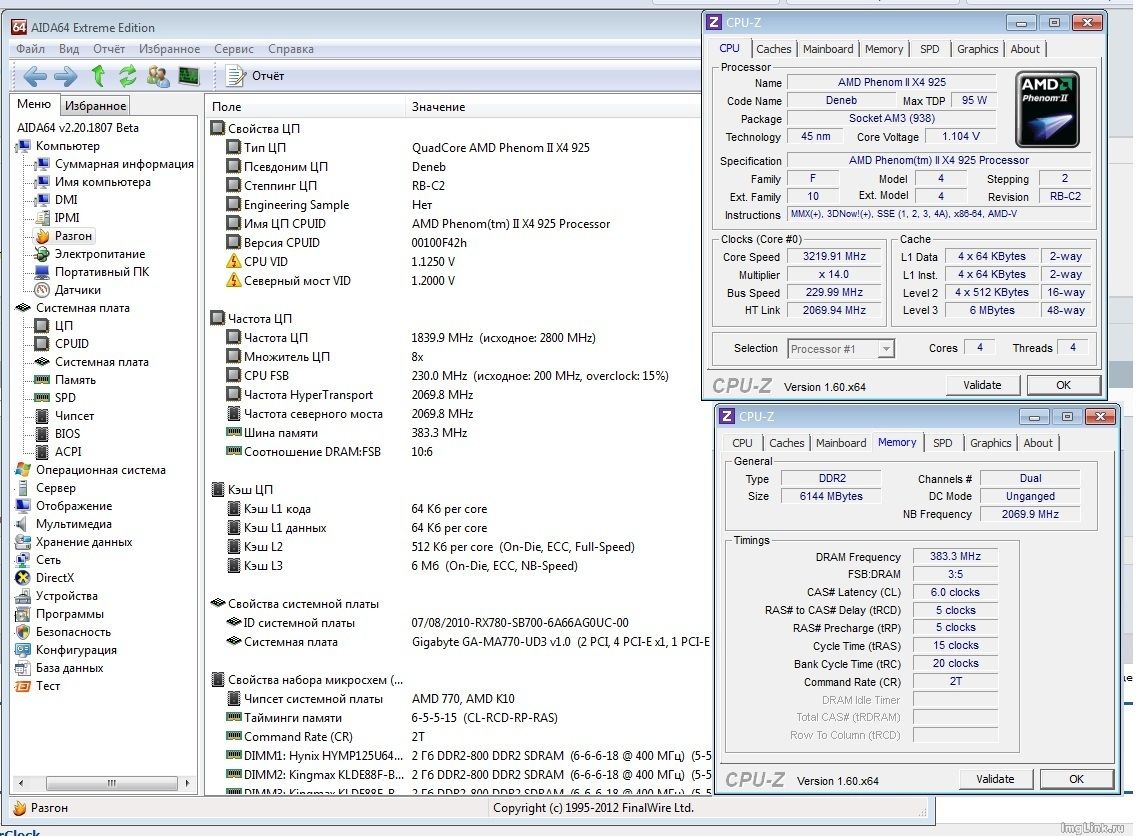Open the Отчёт menu in the menu bar

109,49
